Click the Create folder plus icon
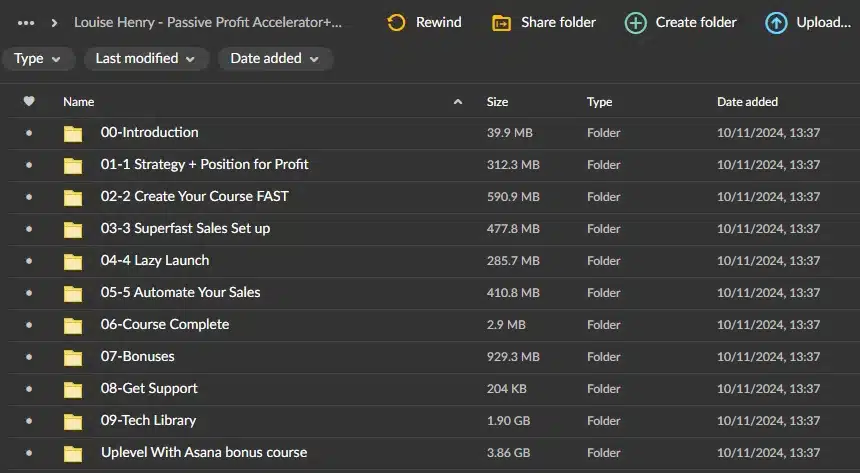860x473 pixels. tap(636, 23)
